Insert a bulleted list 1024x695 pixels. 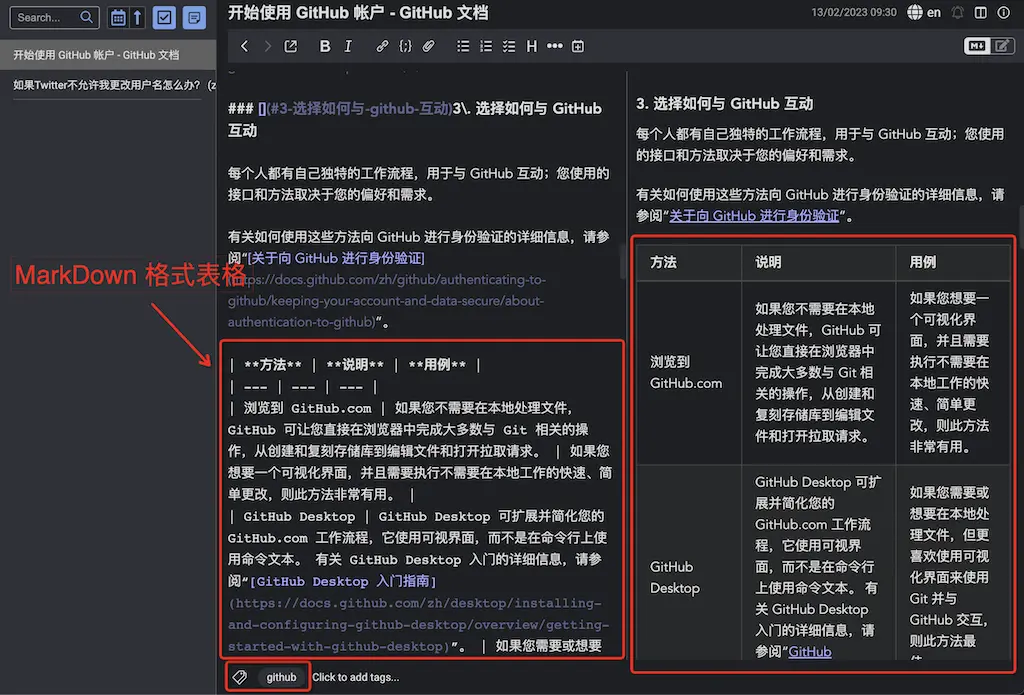click(463, 46)
